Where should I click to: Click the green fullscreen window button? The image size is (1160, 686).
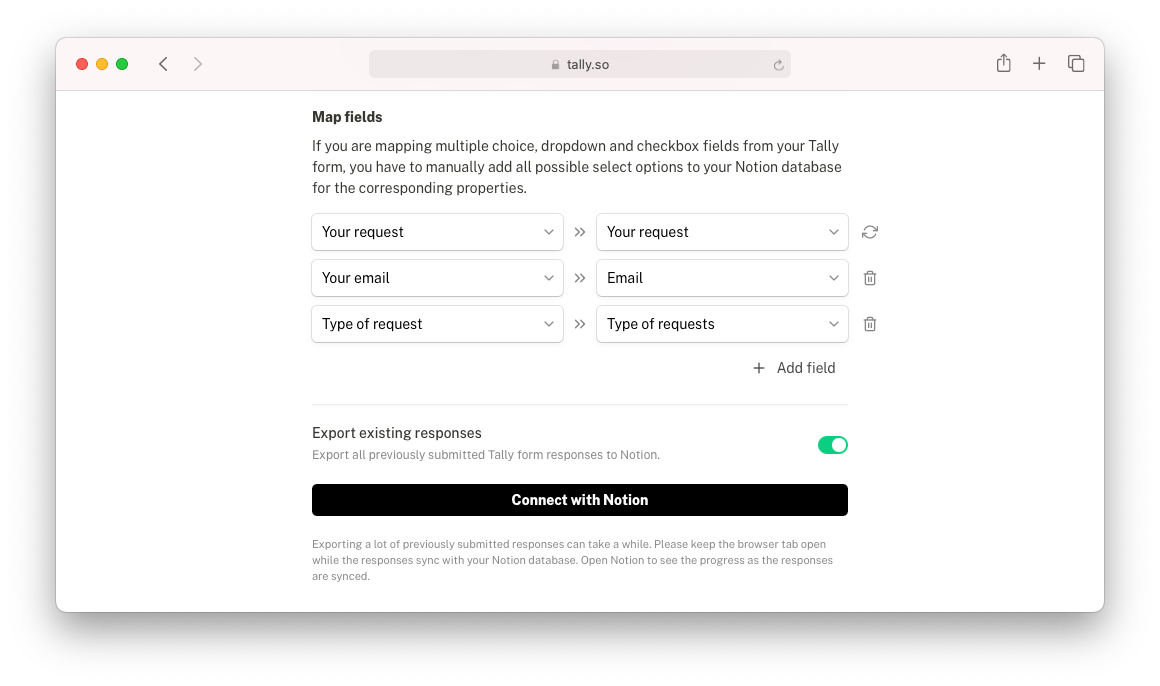pyautogui.click(x=122, y=64)
